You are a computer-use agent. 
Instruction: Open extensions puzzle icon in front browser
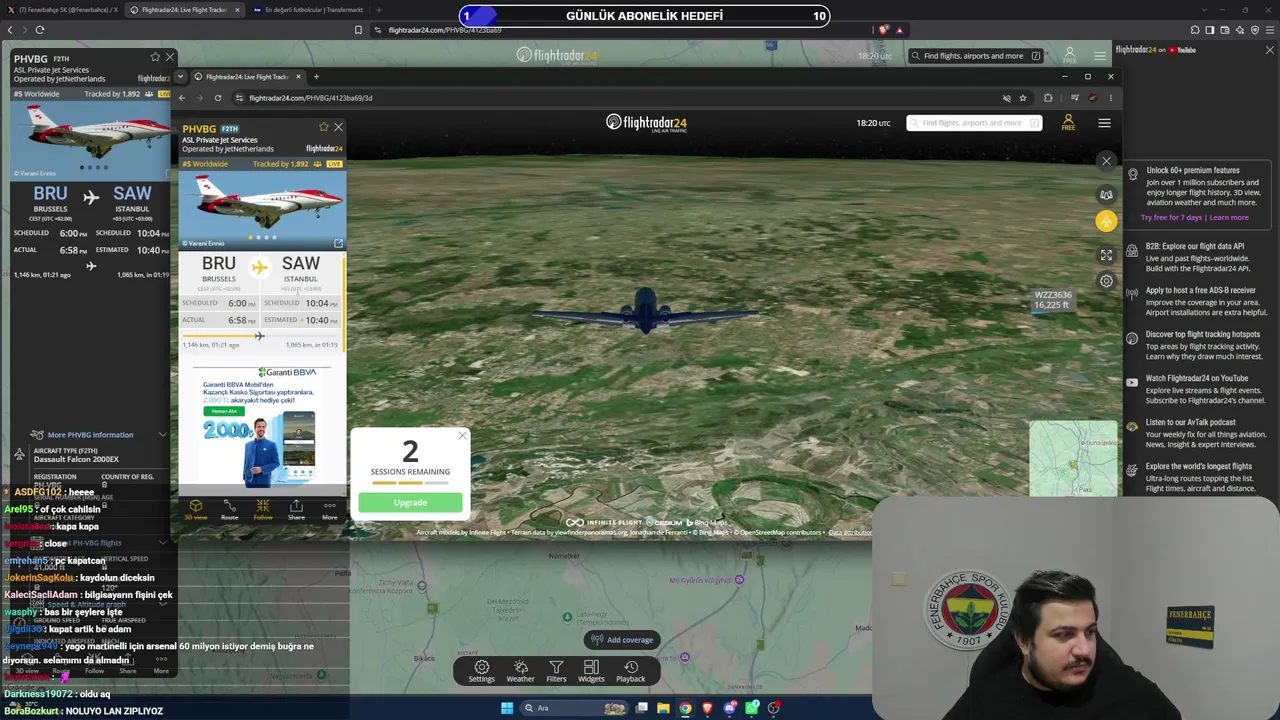(x=1048, y=98)
